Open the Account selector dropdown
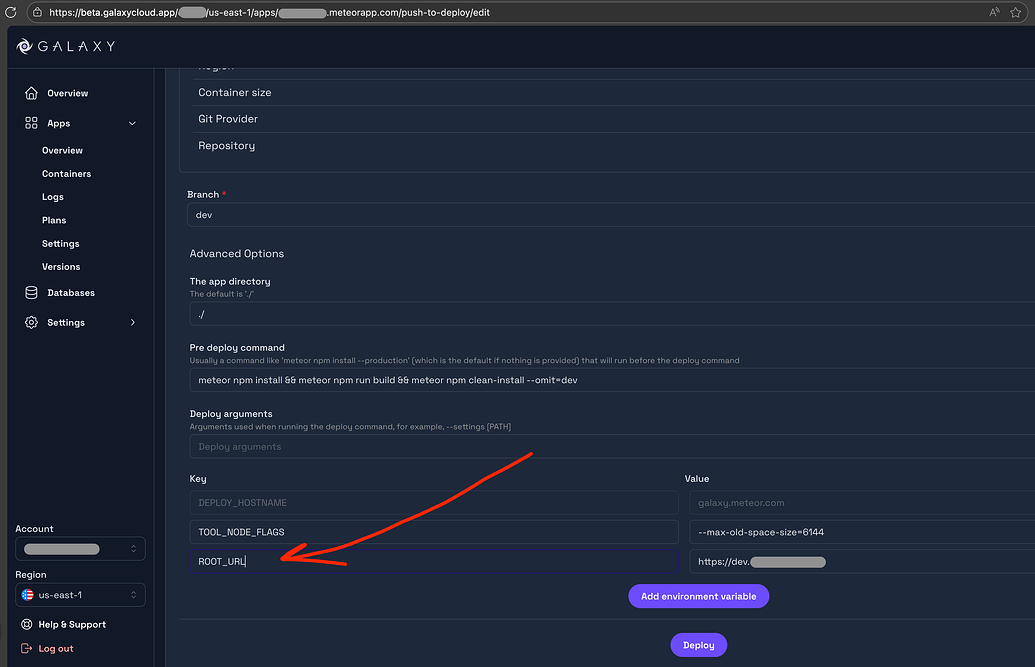This screenshot has height=667, width=1035. (80, 548)
